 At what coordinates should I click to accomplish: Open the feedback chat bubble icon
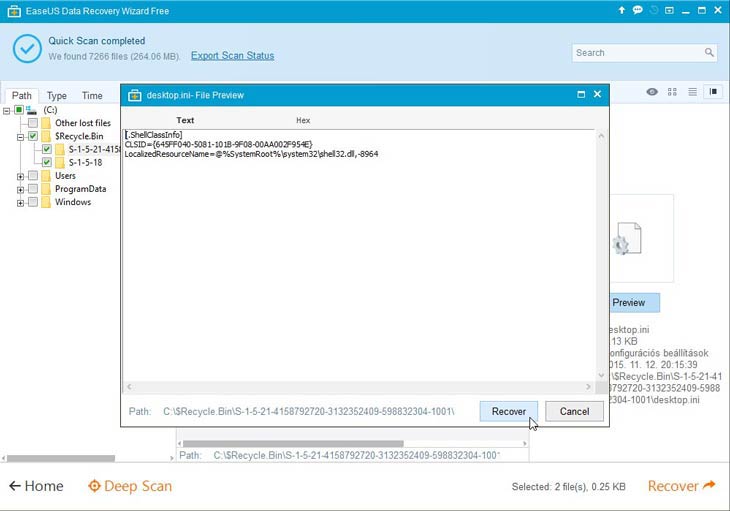click(x=638, y=10)
